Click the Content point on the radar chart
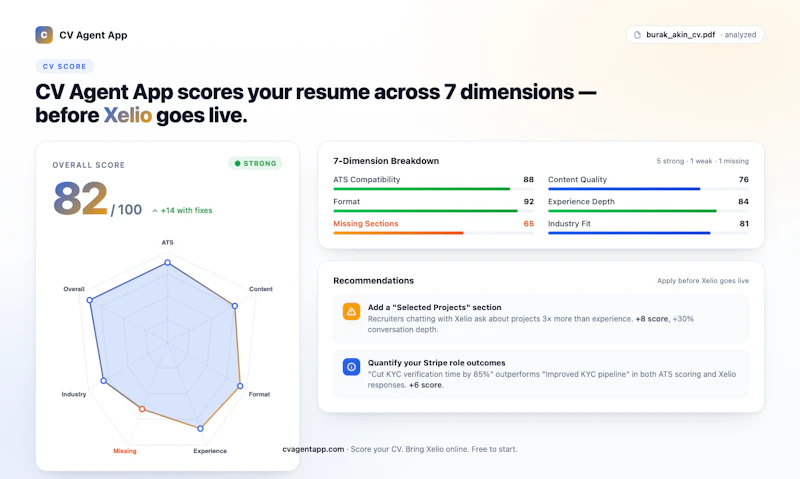800x479 pixels. pyautogui.click(x=235, y=306)
